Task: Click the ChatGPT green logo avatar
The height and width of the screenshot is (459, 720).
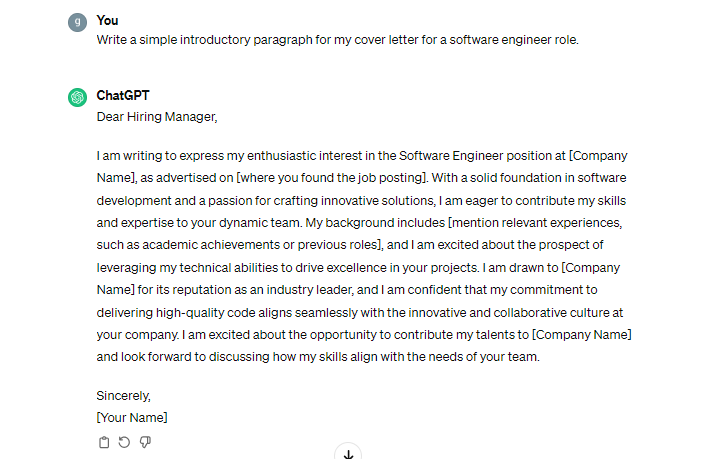Action: pos(78,97)
